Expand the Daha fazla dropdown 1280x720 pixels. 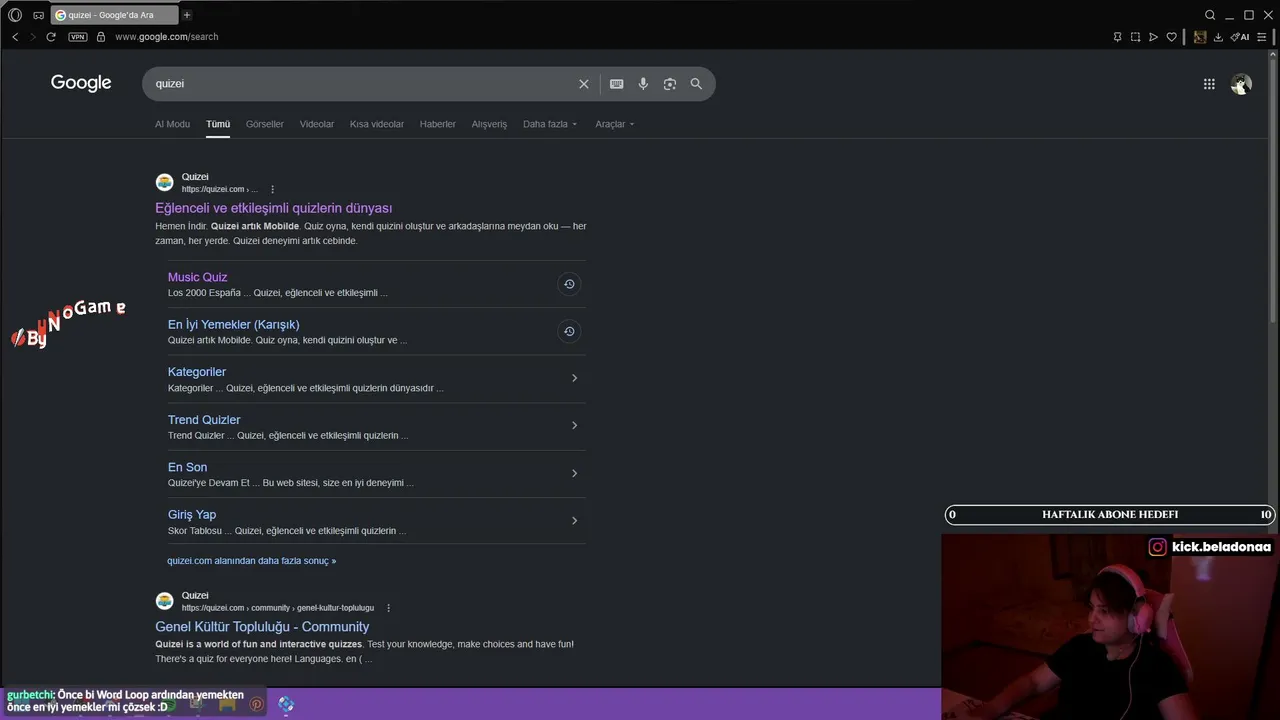tap(550, 124)
